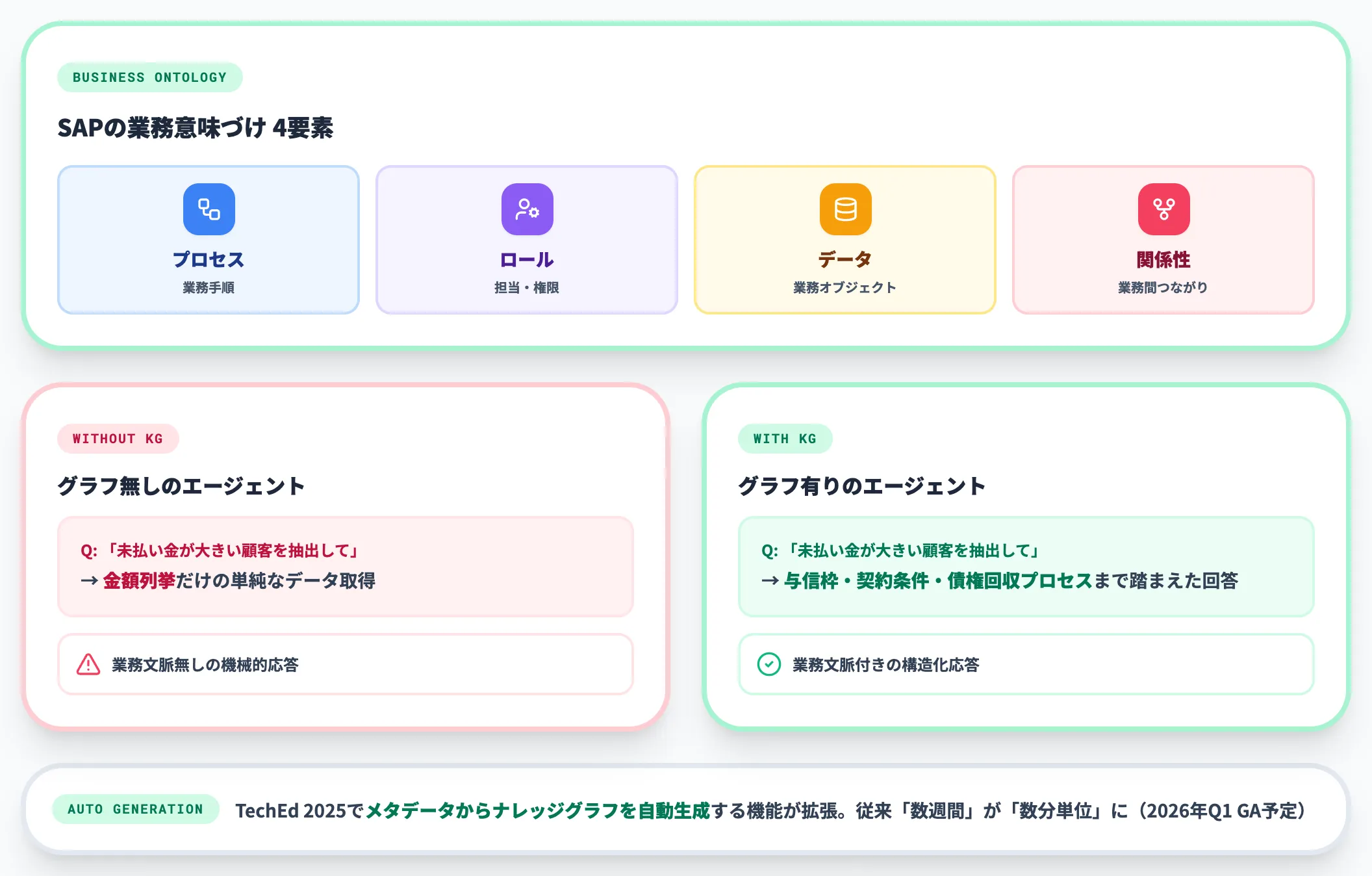Select the AUTO GENERATION badge

coord(136,809)
